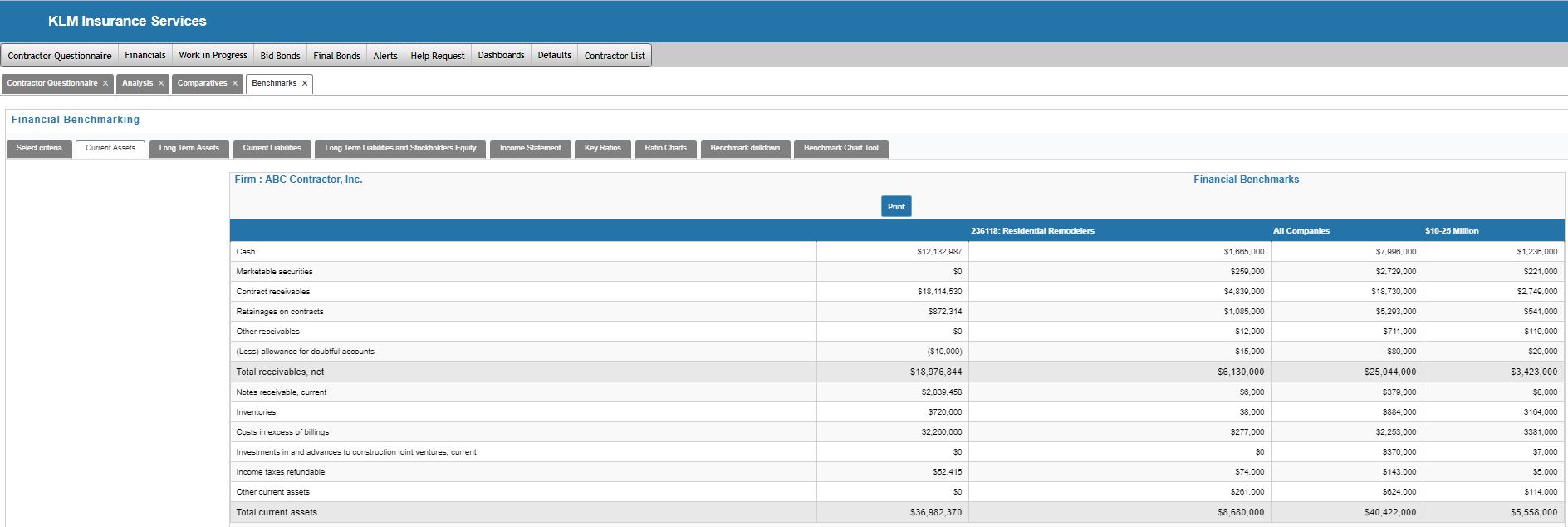Close the Comparatives tab
The height and width of the screenshot is (527, 1568).
(235, 83)
